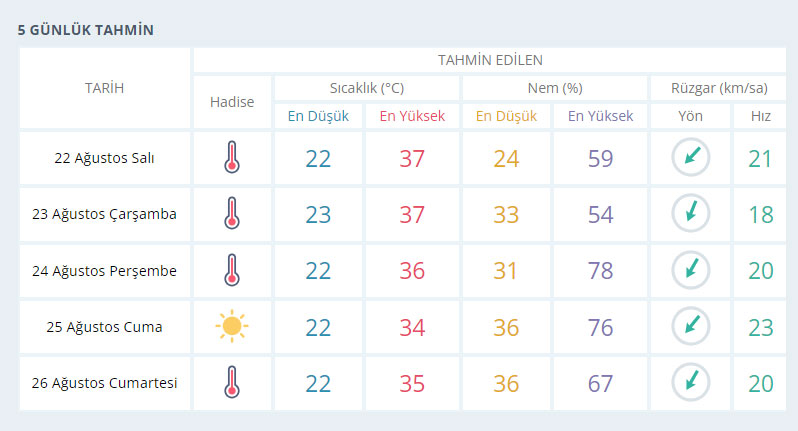Click the wind direction arrow for 23 Ağustos
The height and width of the screenshot is (431, 798).
click(x=691, y=213)
